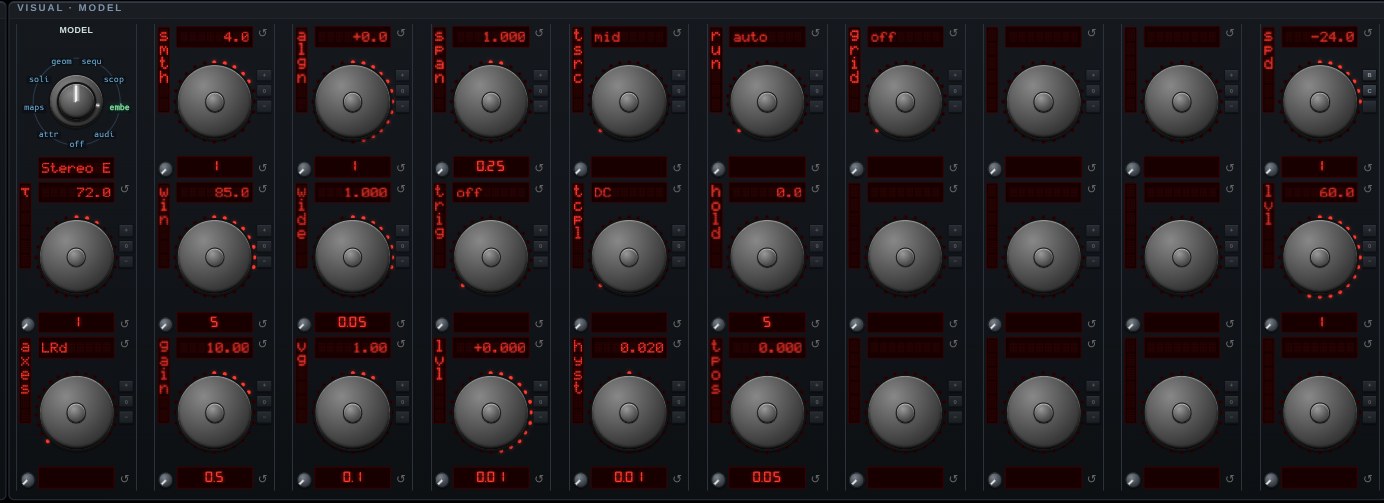The height and width of the screenshot is (503, 1384).
Task: Select the 'maps' model mode
Action: [x=35, y=106]
